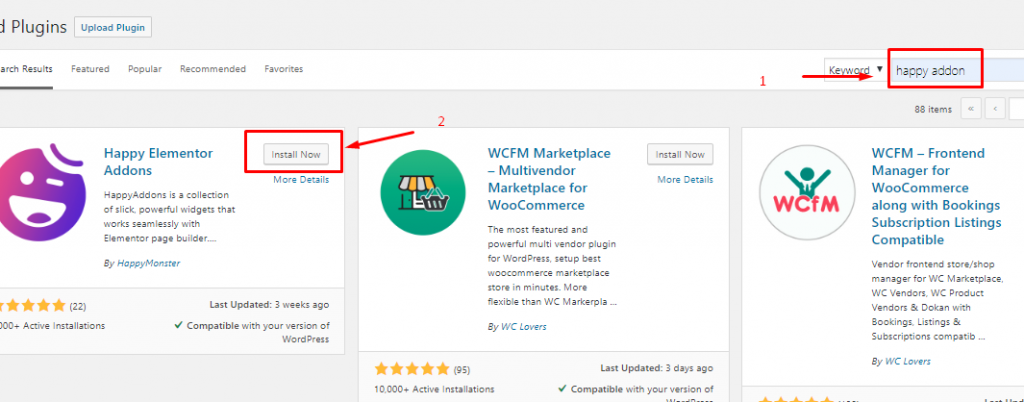Open More Details for Happy Elementor Addons
1024x402 pixels.
(301, 179)
